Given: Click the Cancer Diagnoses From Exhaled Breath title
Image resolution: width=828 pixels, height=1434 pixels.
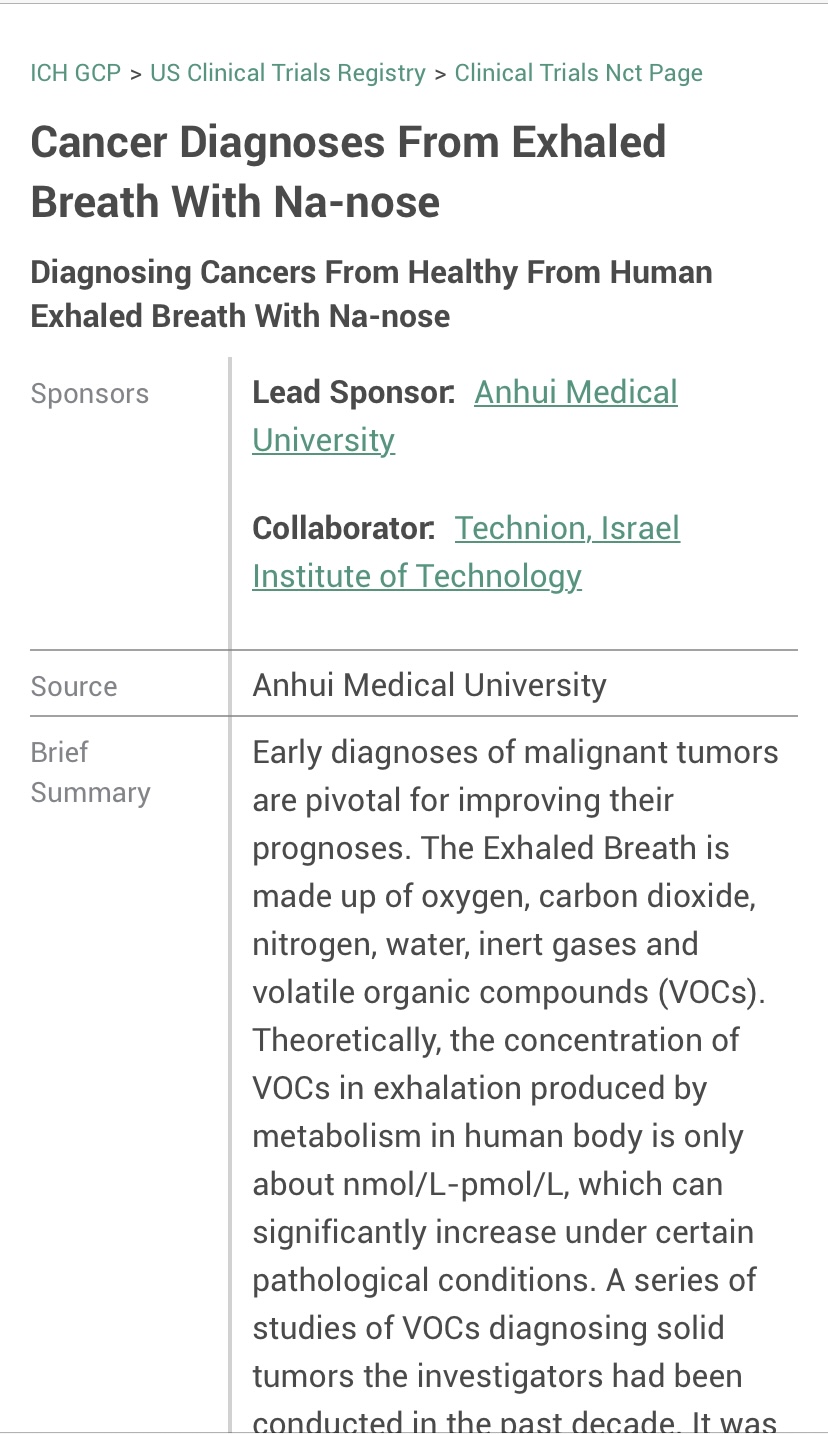Looking at the screenshot, I should pyautogui.click(x=348, y=172).
